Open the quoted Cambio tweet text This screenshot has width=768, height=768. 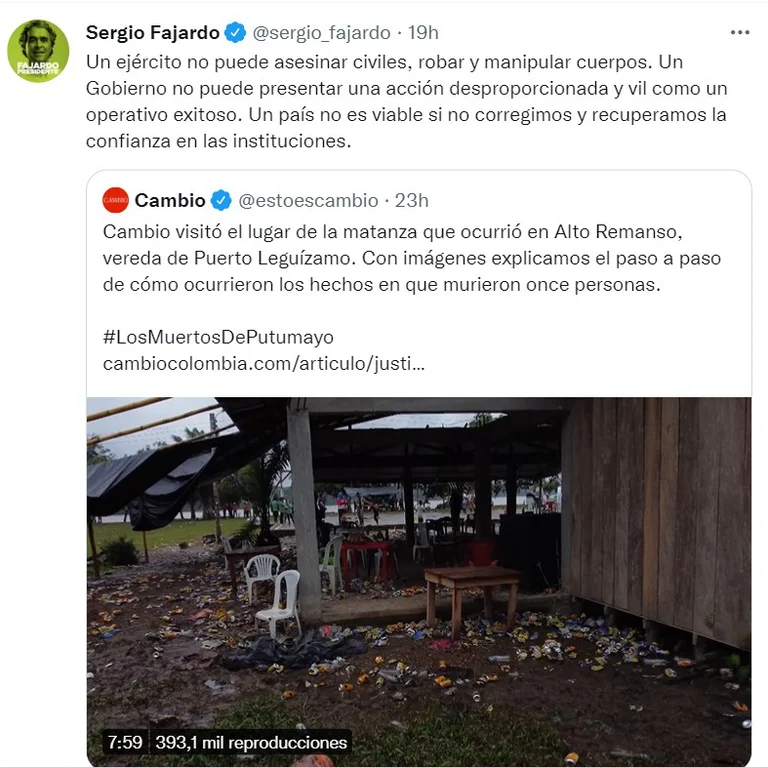(x=411, y=258)
